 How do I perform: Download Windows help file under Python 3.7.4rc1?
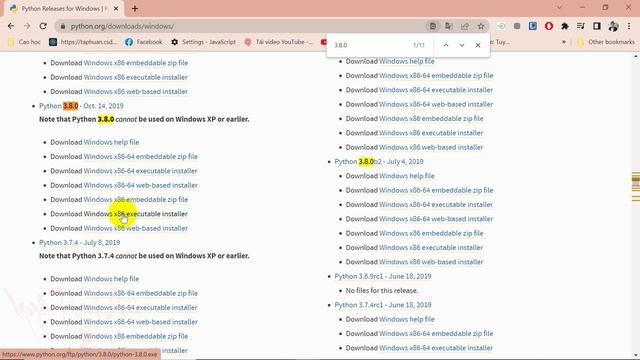tap(407, 319)
